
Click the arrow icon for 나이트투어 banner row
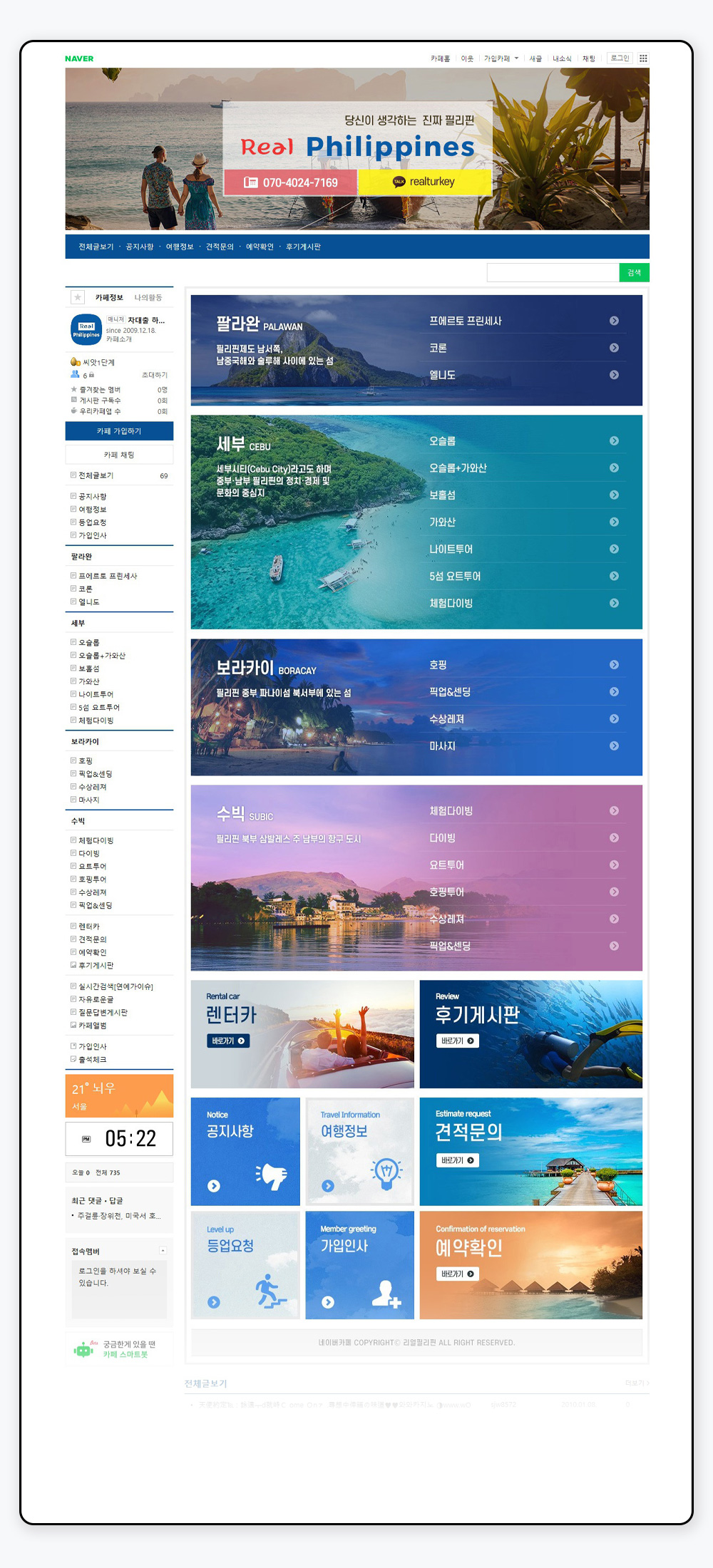[614, 550]
